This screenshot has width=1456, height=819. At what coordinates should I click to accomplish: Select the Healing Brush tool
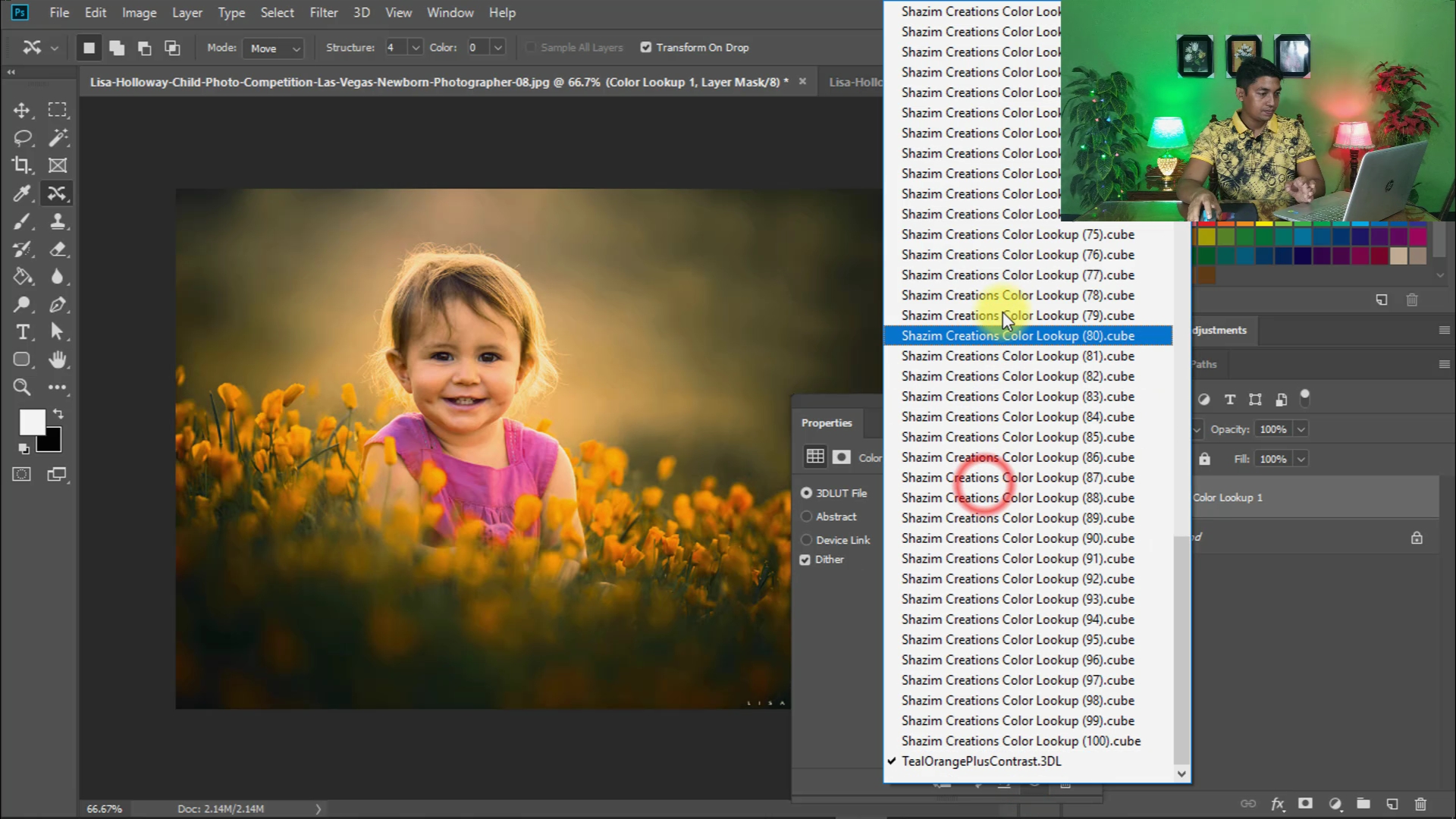pyautogui.click(x=58, y=193)
